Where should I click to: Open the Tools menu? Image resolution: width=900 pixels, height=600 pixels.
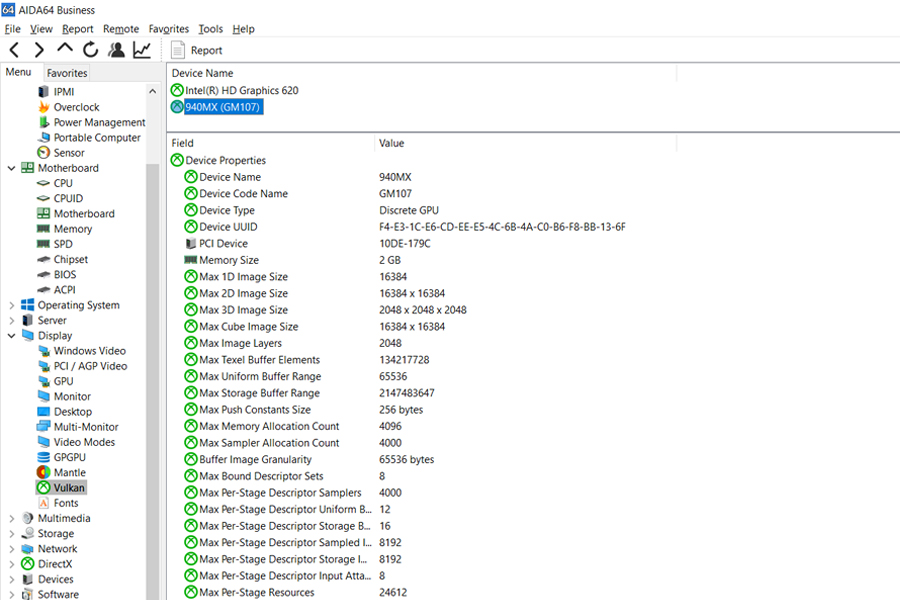pyautogui.click(x=210, y=29)
